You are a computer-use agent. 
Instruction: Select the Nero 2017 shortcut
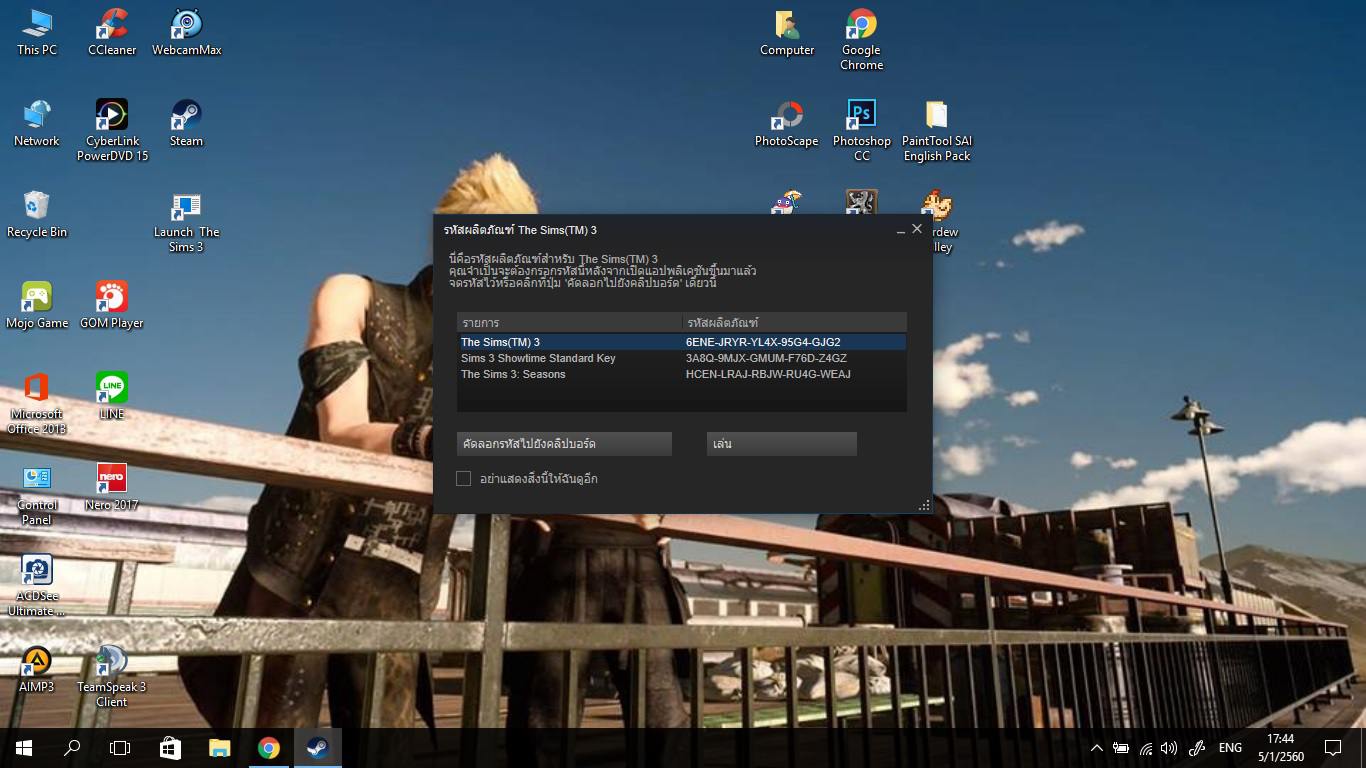click(x=112, y=487)
